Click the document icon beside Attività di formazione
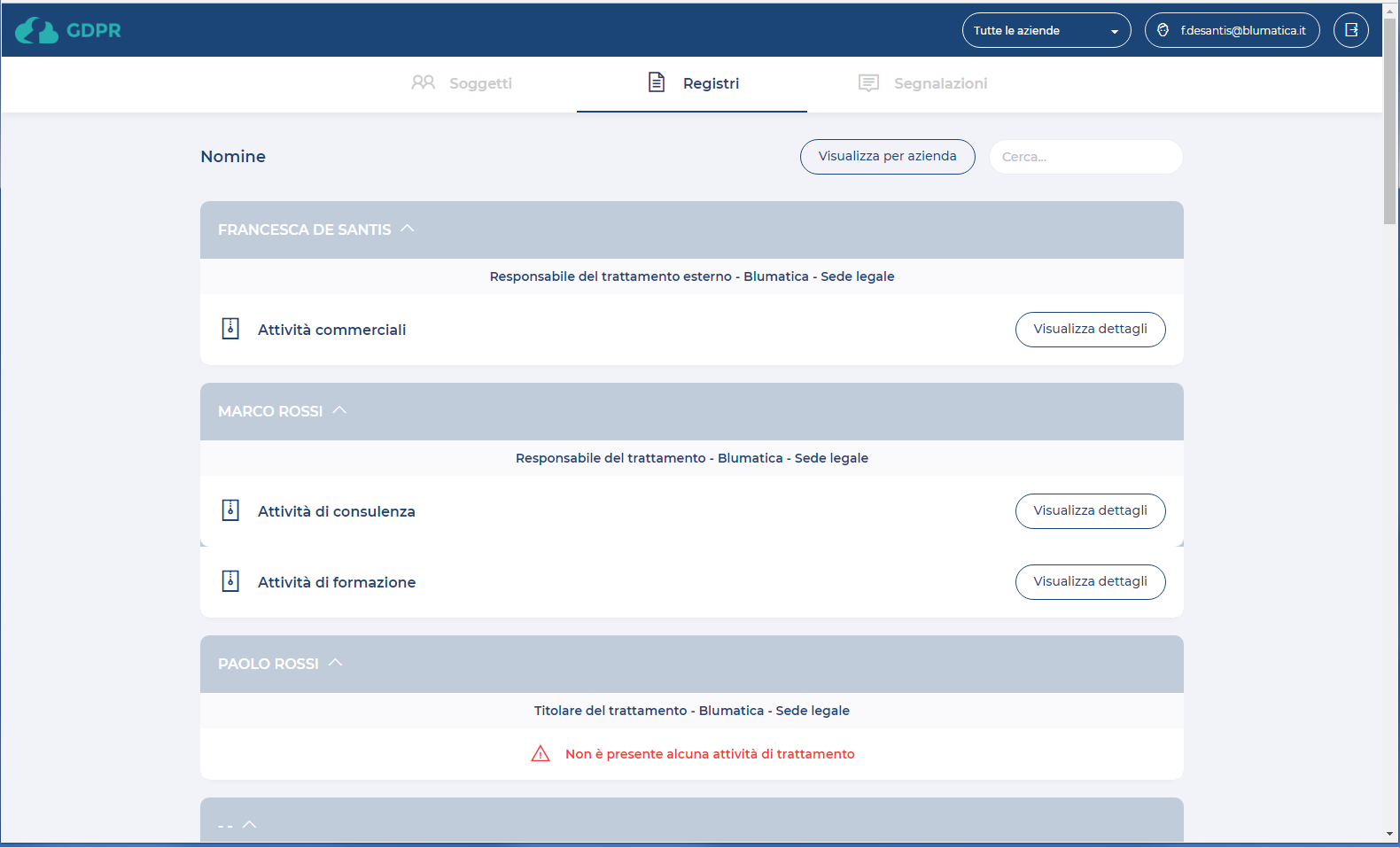1400x848 pixels. point(230,581)
